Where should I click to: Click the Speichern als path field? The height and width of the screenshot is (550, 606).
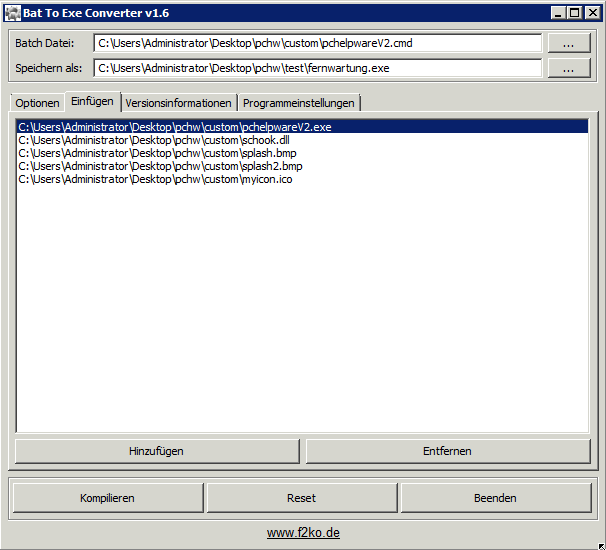[x=317, y=68]
